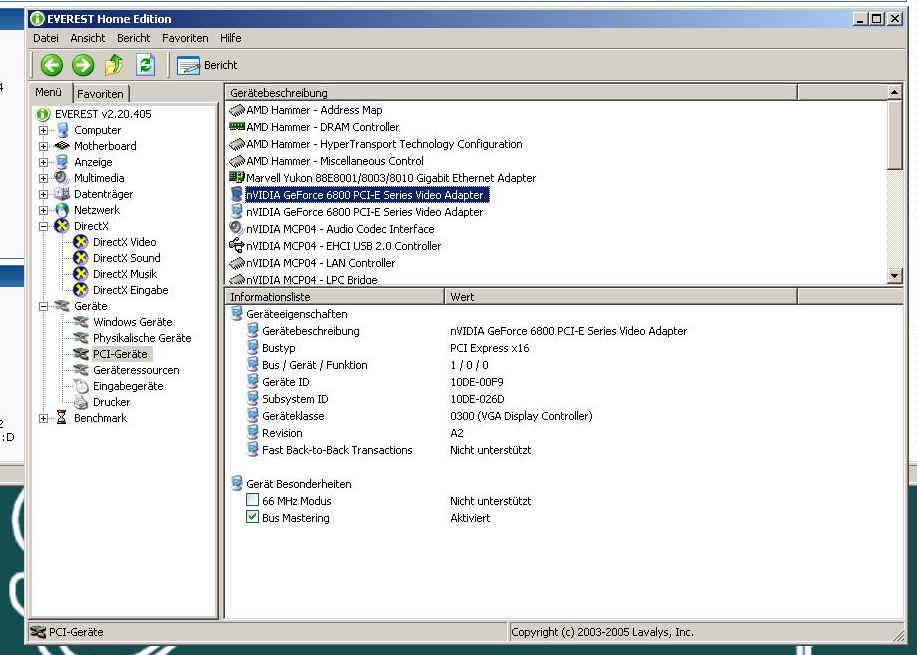Expand the Netzwerk tree node
917x655 pixels.
point(43,210)
